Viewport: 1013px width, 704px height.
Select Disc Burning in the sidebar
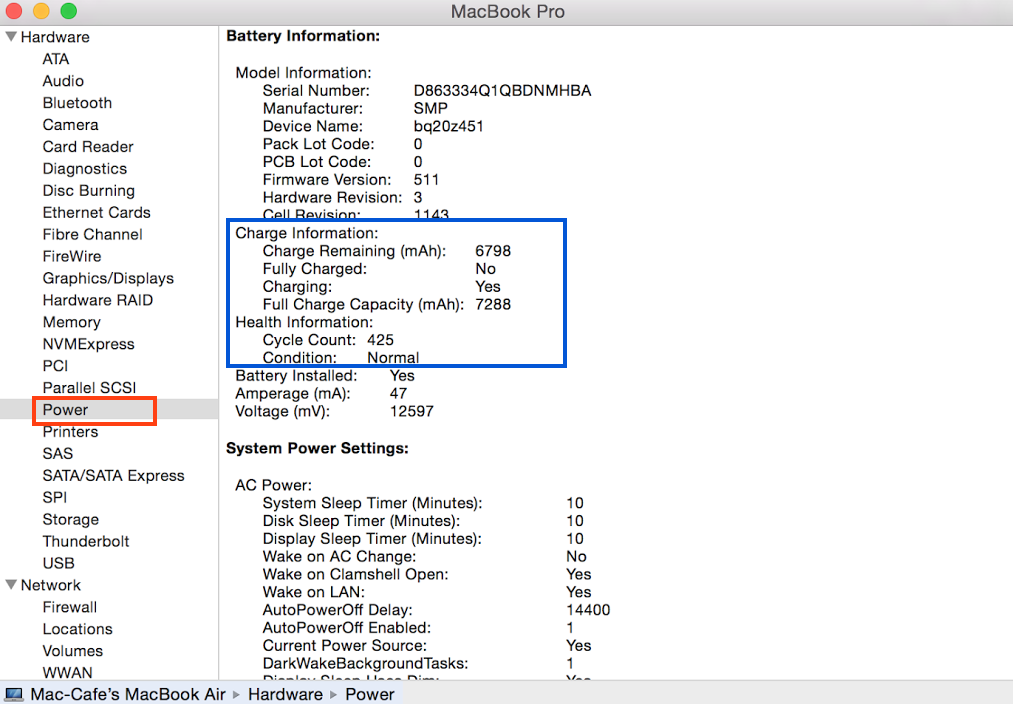click(89, 191)
